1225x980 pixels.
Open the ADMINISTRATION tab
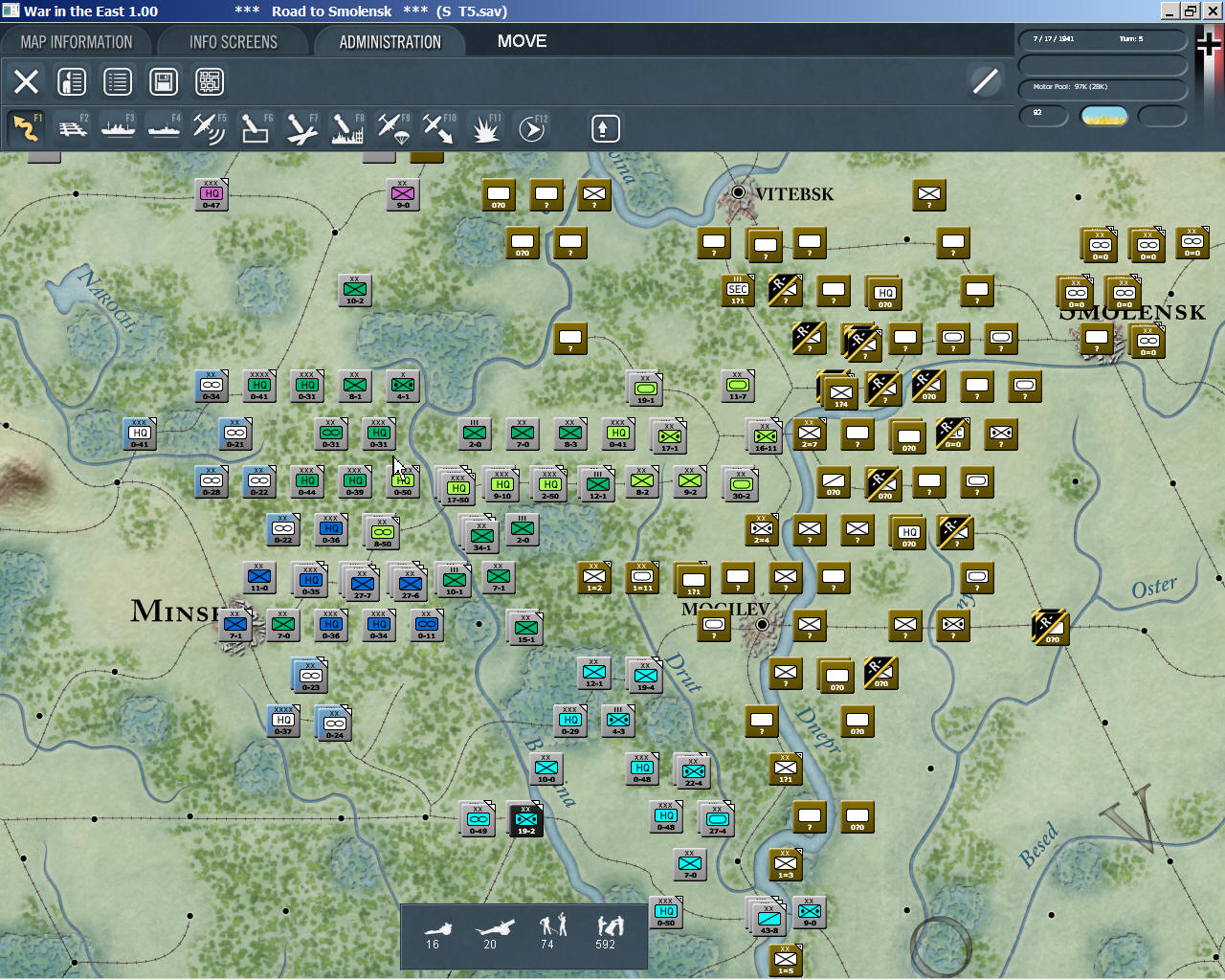(x=390, y=42)
